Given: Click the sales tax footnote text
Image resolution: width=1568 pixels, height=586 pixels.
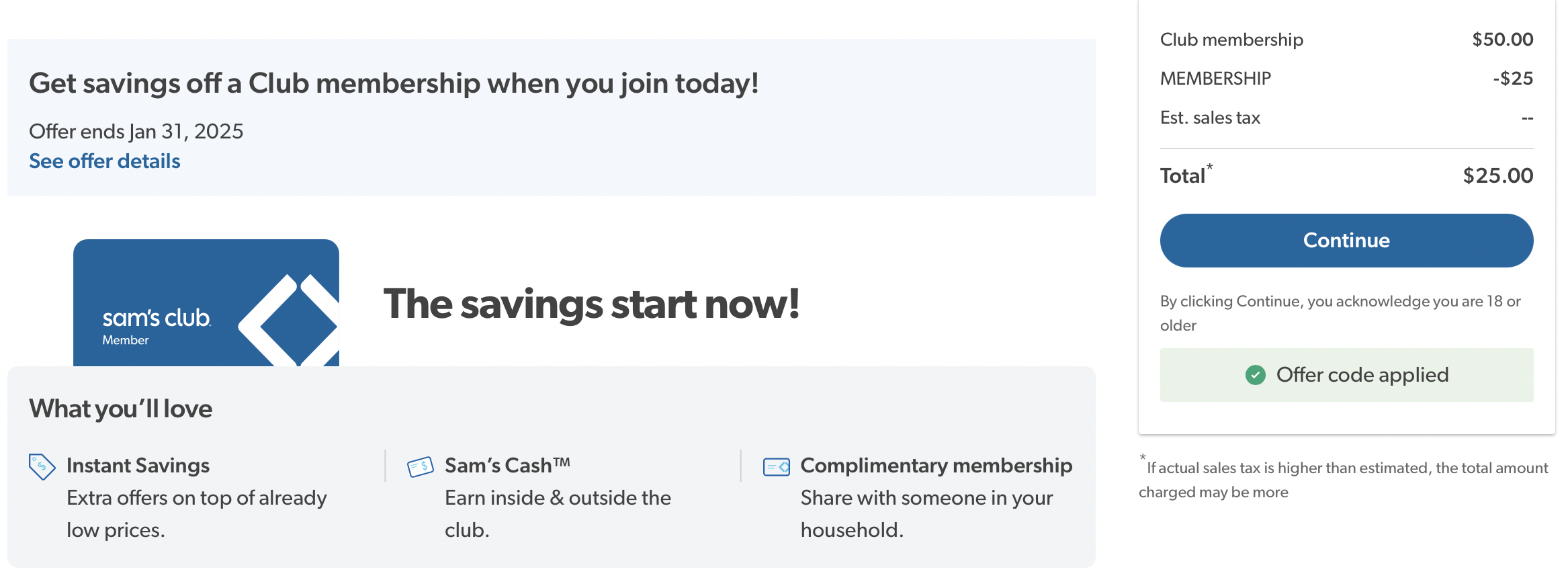Looking at the screenshot, I should tap(1344, 480).
